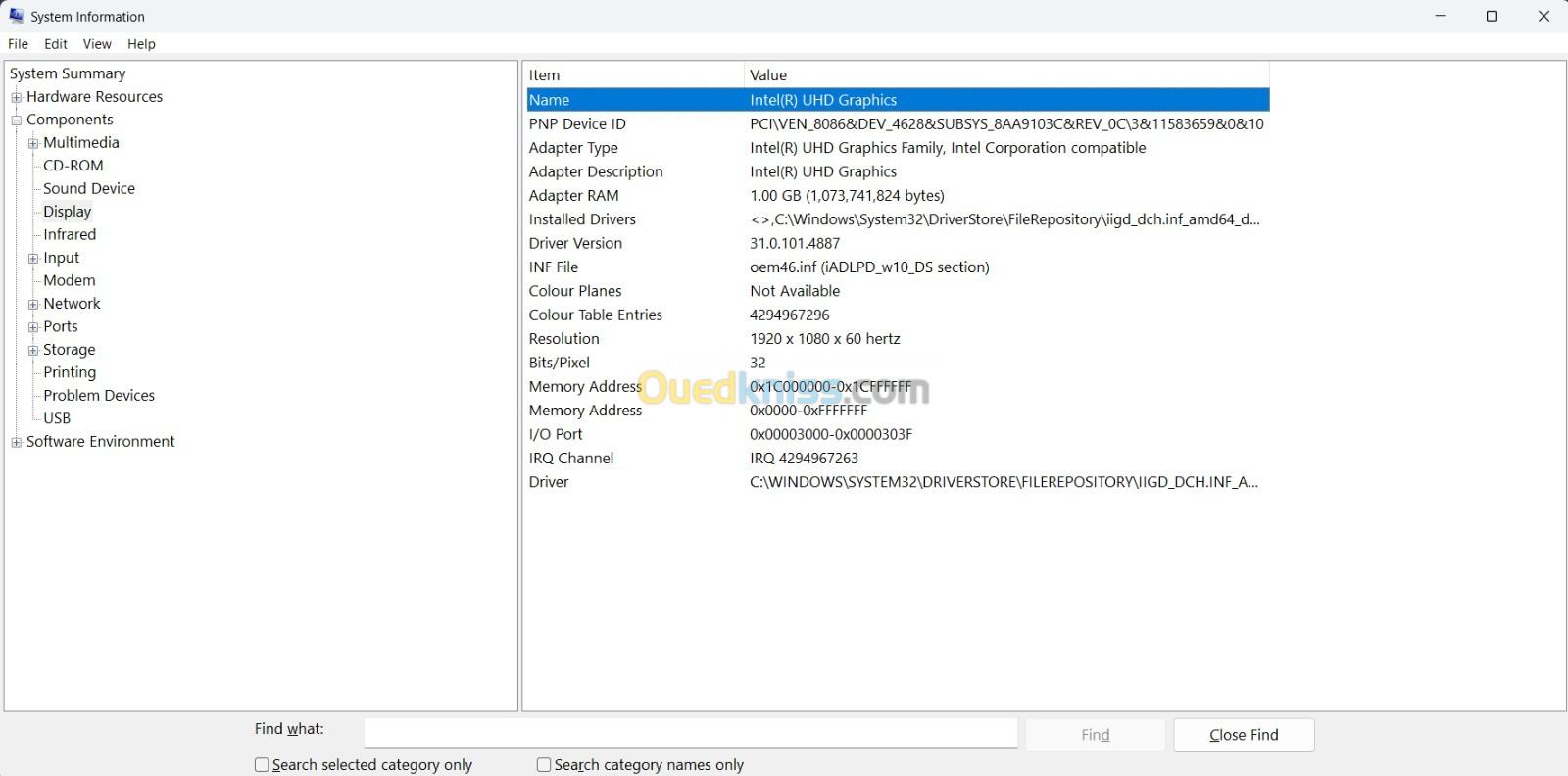Click value 1.00 GB (1,073,741,824 bytes)
Viewport: 1568px width, 776px height.
[847, 196]
